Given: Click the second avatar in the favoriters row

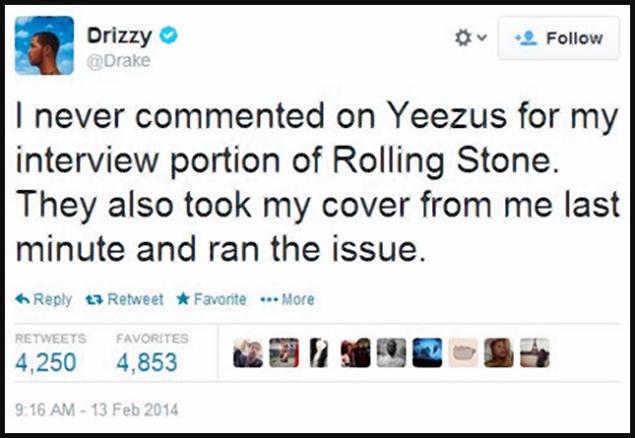Looking at the screenshot, I should (284, 353).
